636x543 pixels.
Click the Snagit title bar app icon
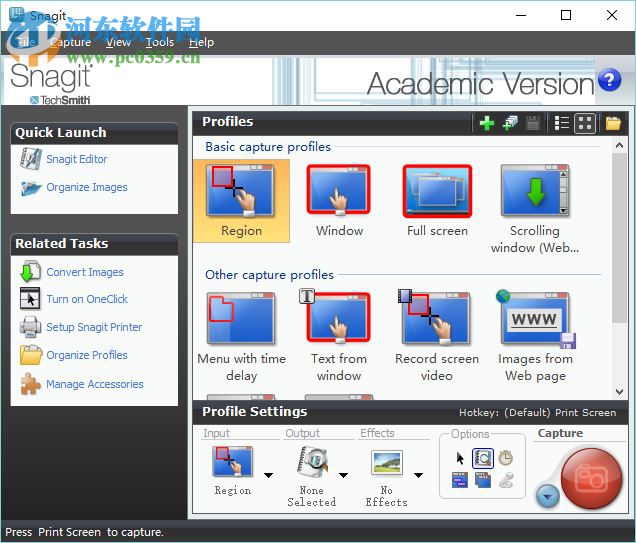point(17,15)
